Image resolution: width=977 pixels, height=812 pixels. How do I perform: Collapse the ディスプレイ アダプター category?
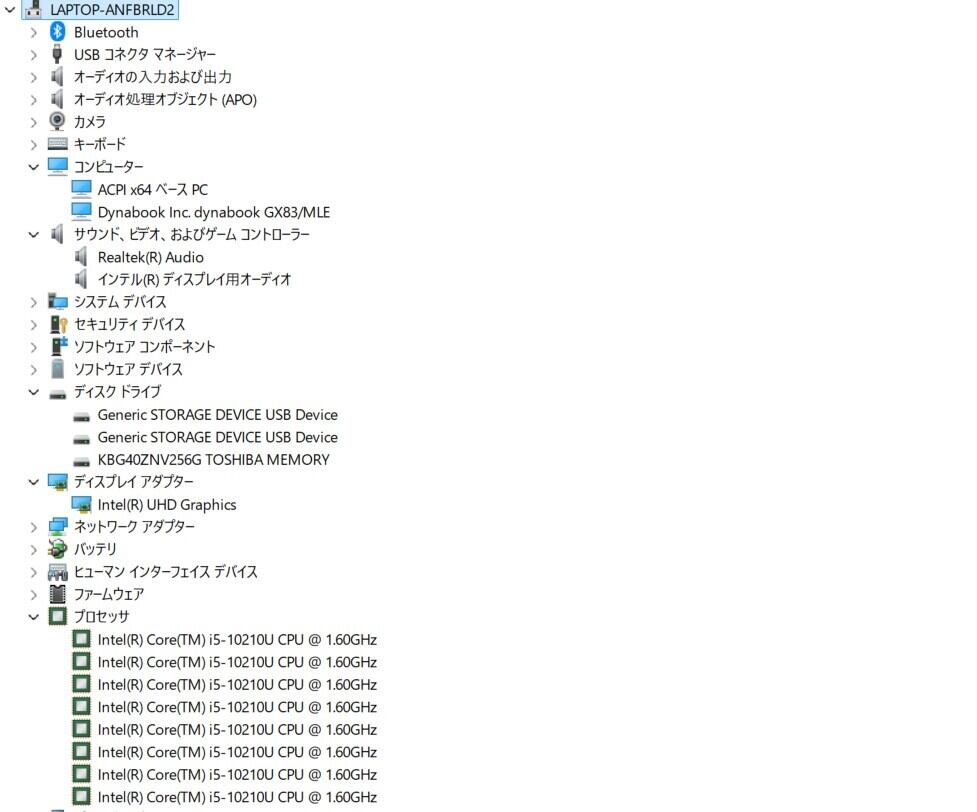point(34,482)
